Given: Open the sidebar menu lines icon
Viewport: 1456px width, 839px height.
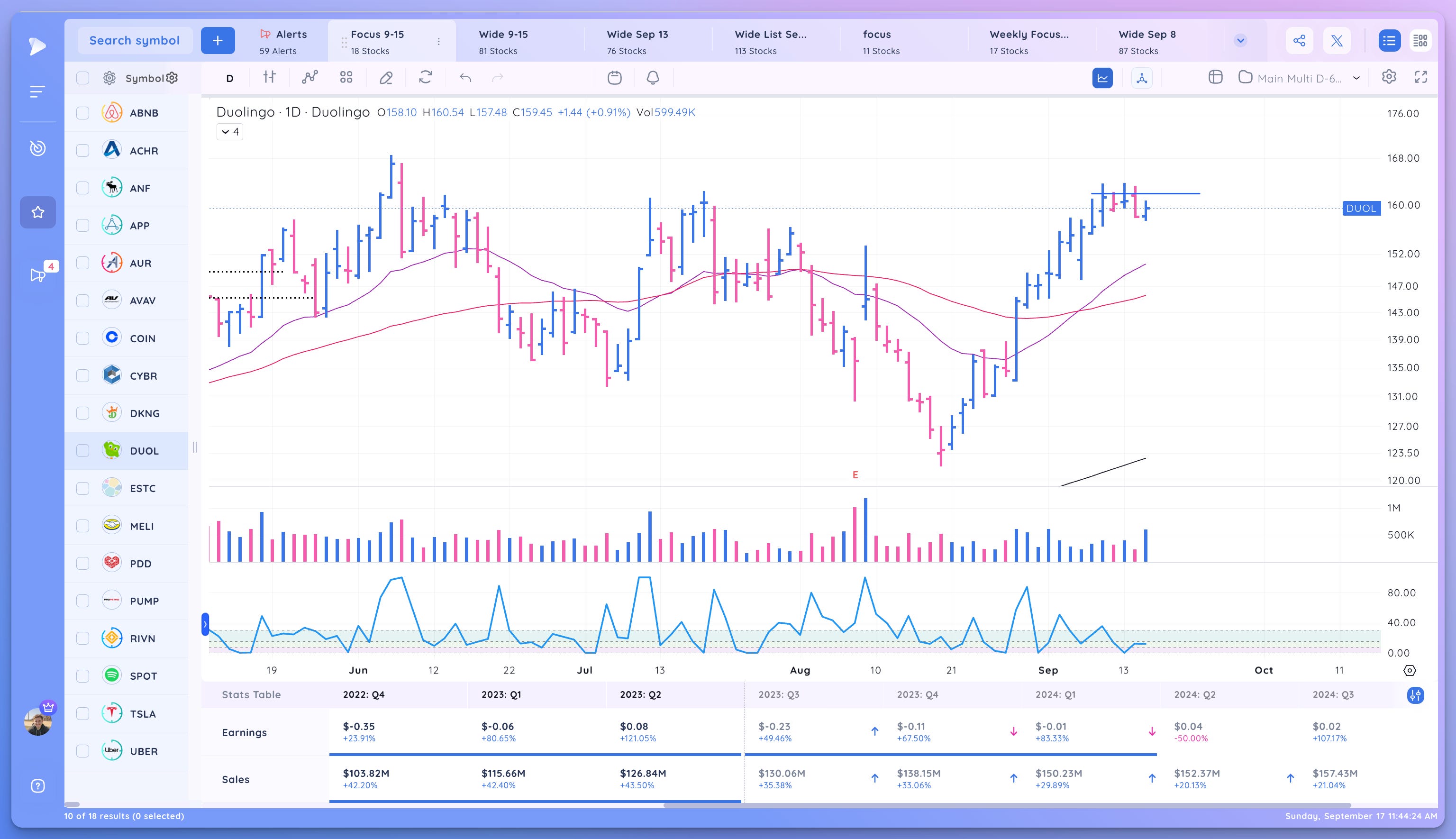Looking at the screenshot, I should tap(37, 91).
